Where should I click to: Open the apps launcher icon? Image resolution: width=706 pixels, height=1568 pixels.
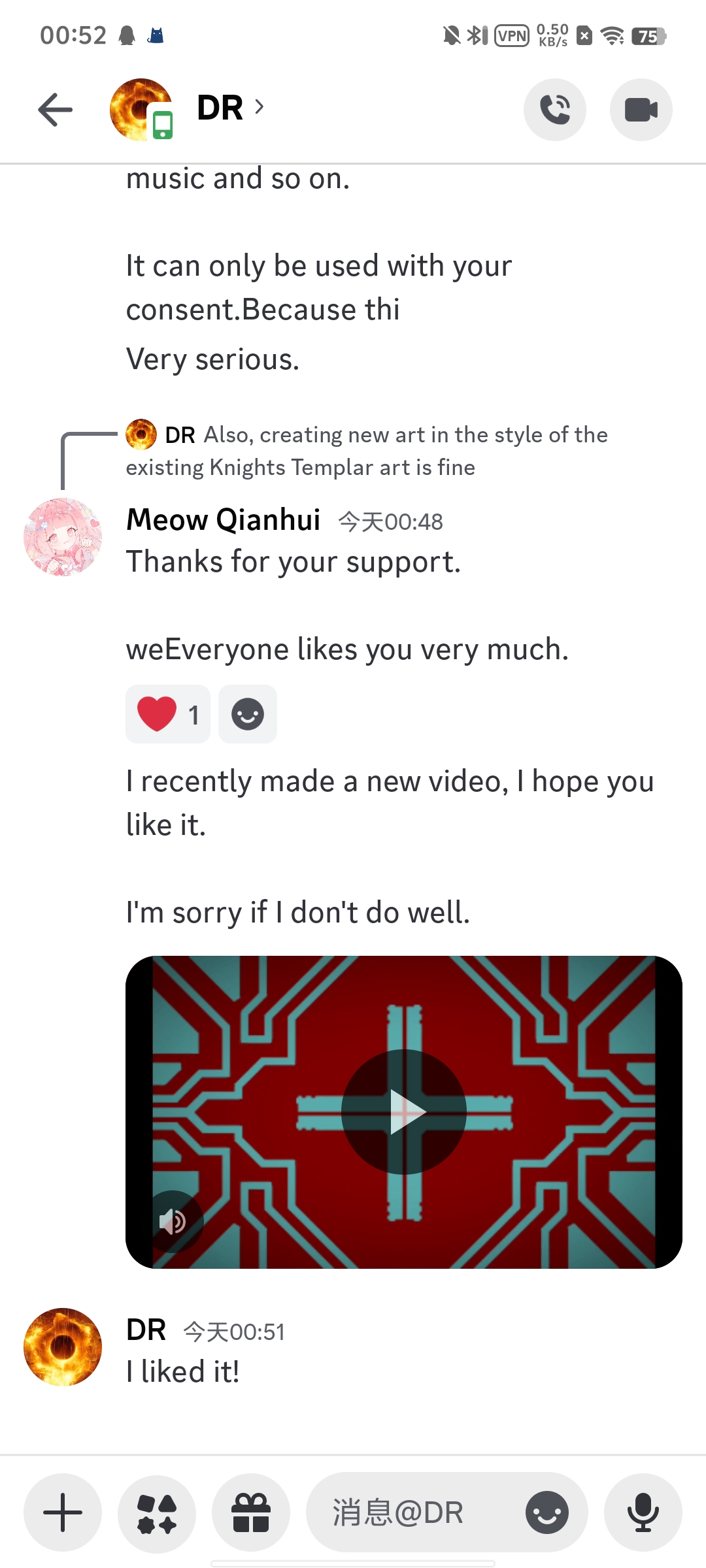157,1512
